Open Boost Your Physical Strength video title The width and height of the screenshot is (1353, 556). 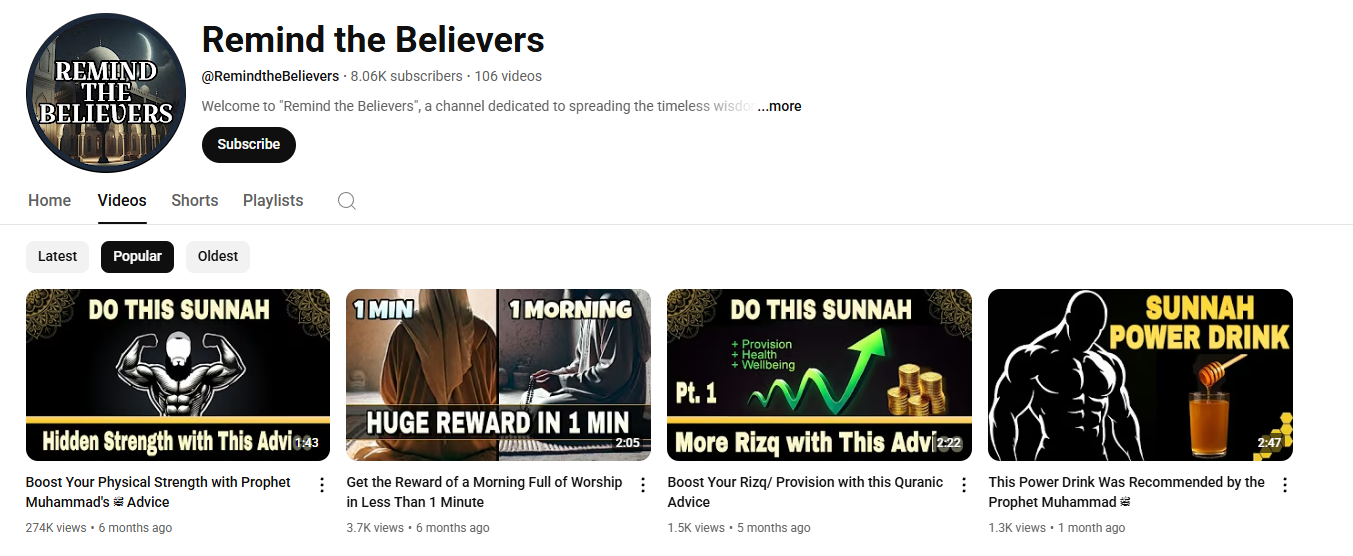[158, 492]
